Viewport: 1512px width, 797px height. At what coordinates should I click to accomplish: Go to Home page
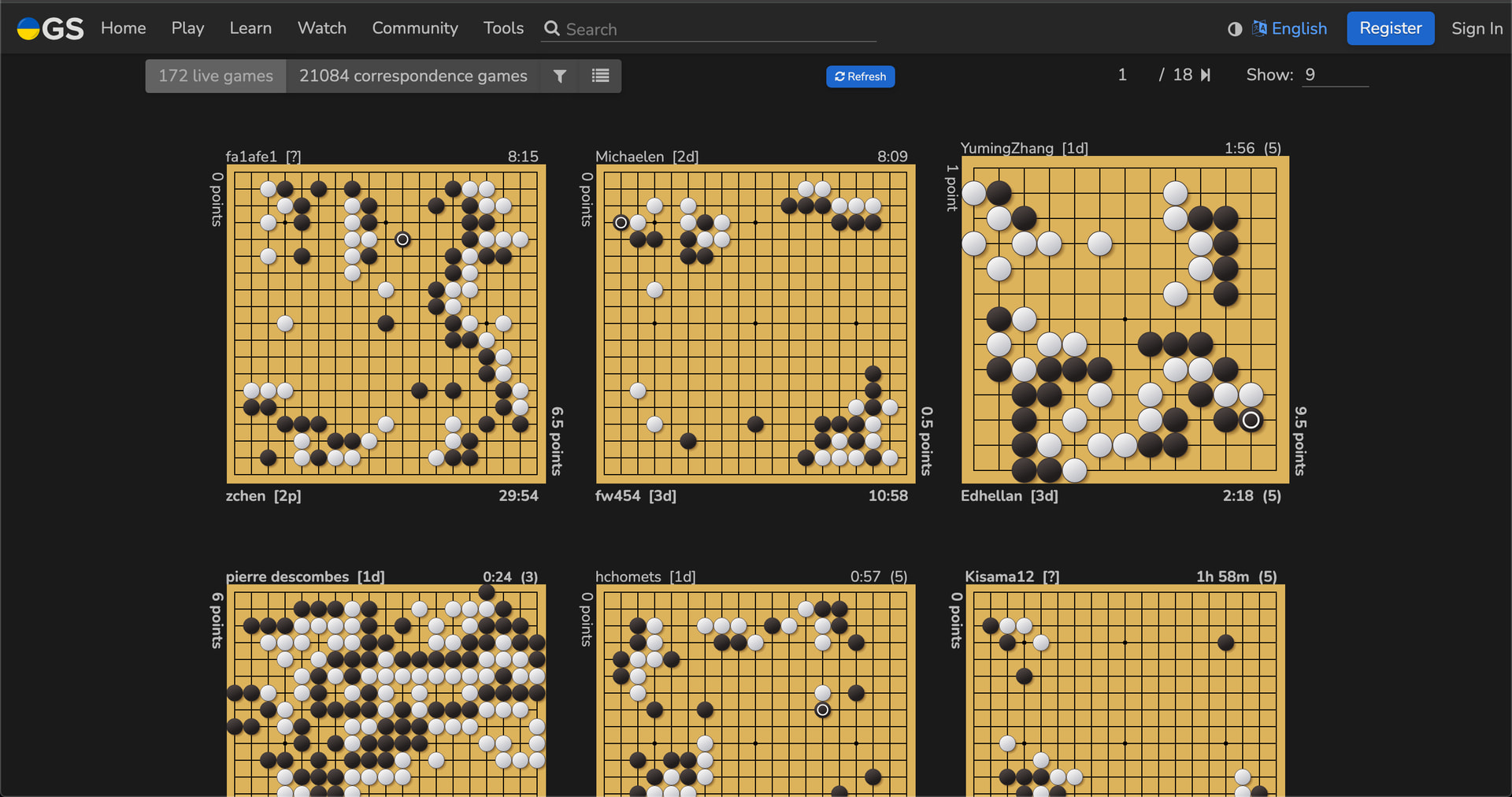pyautogui.click(x=124, y=28)
